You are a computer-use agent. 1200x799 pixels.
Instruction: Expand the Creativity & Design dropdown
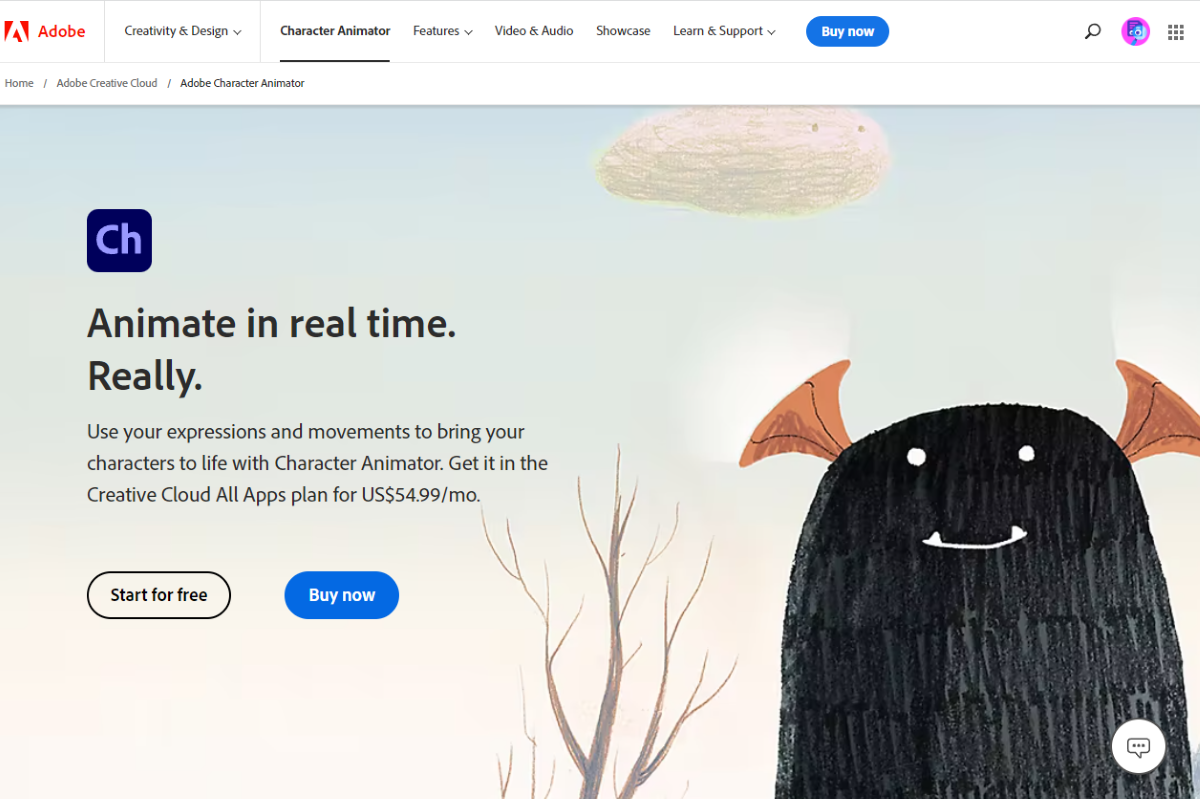[x=183, y=31]
